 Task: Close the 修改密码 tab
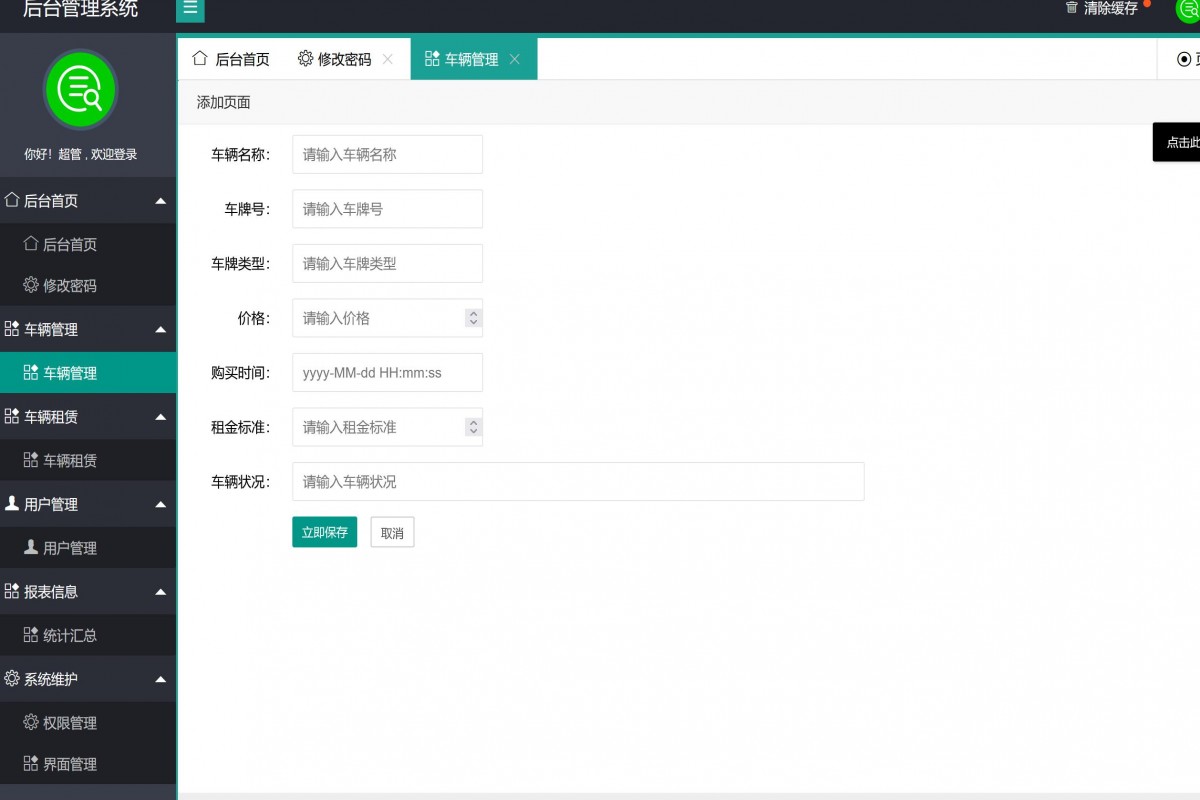pyautogui.click(x=388, y=60)
